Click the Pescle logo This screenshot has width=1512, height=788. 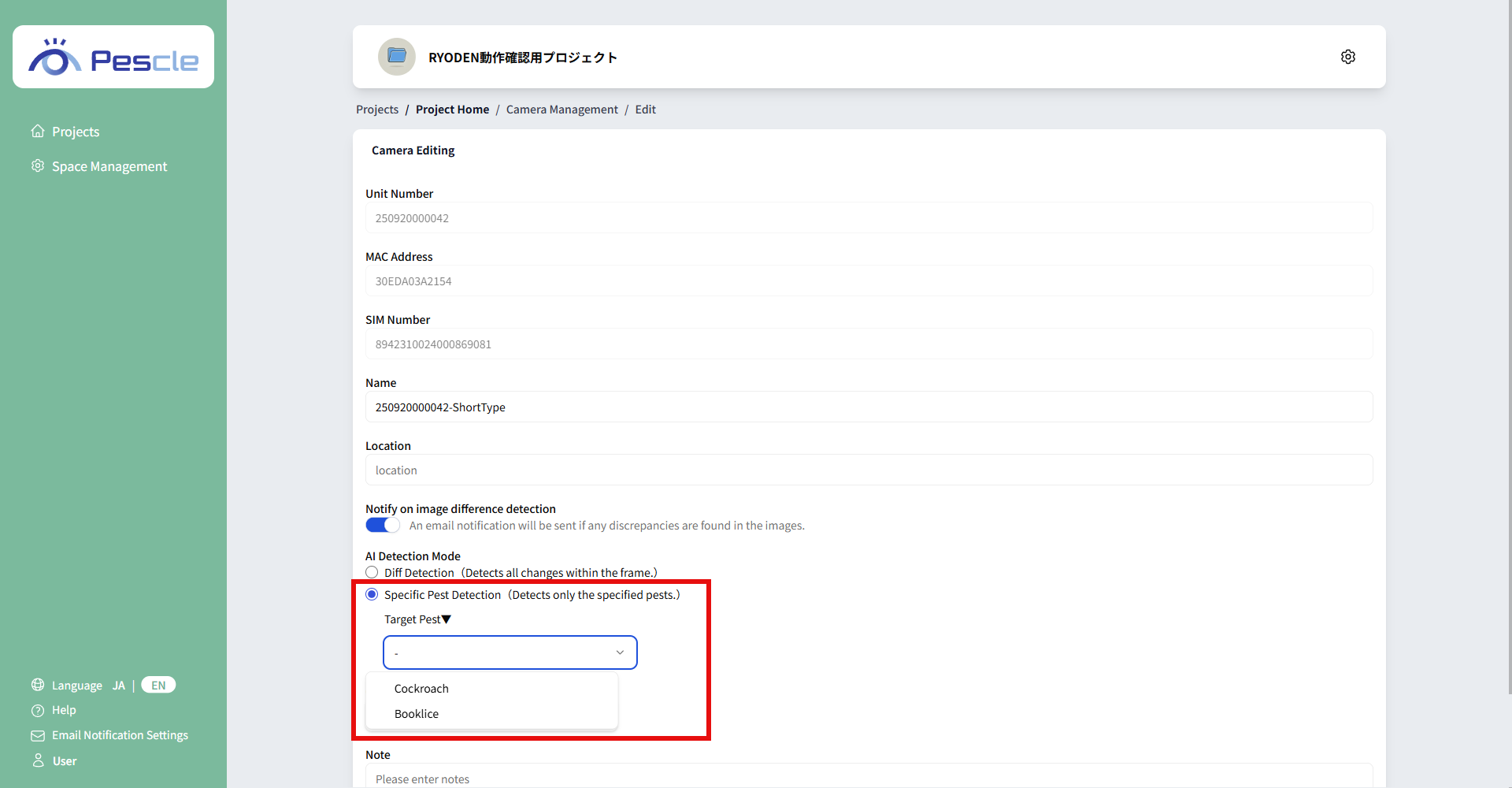(113, 57)
